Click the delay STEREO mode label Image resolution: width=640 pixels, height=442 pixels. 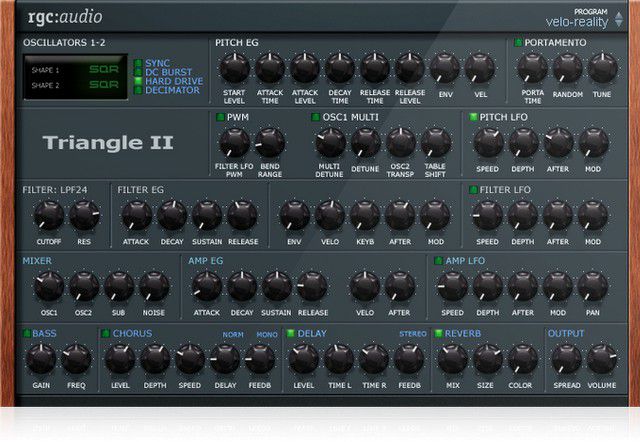pos(413,334)
